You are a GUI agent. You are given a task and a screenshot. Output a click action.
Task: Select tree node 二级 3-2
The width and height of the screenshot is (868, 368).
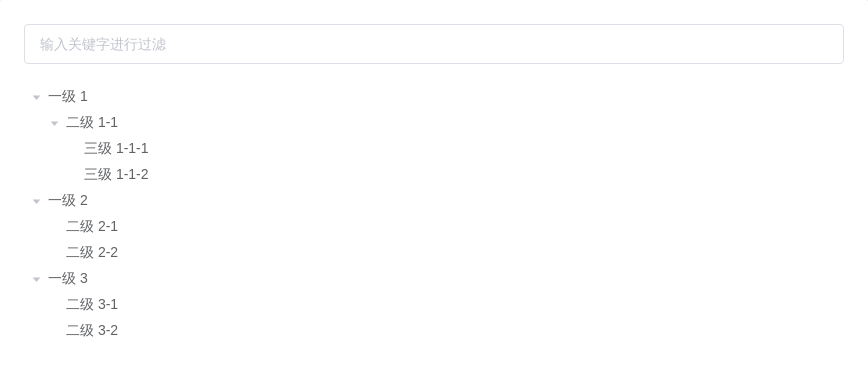(x=92, y=330)
